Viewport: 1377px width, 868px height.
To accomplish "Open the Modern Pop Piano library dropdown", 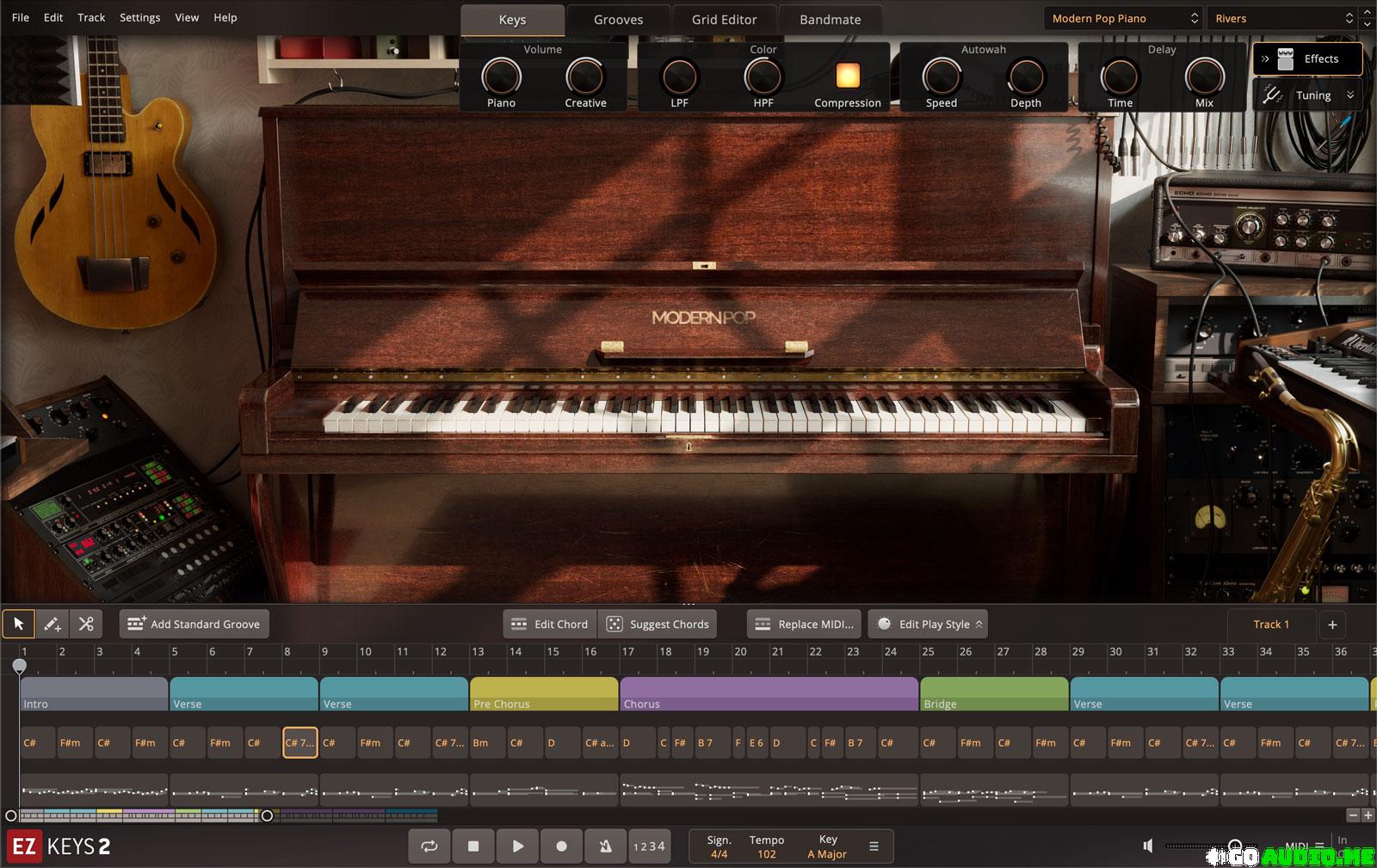I will [1124, 18].
